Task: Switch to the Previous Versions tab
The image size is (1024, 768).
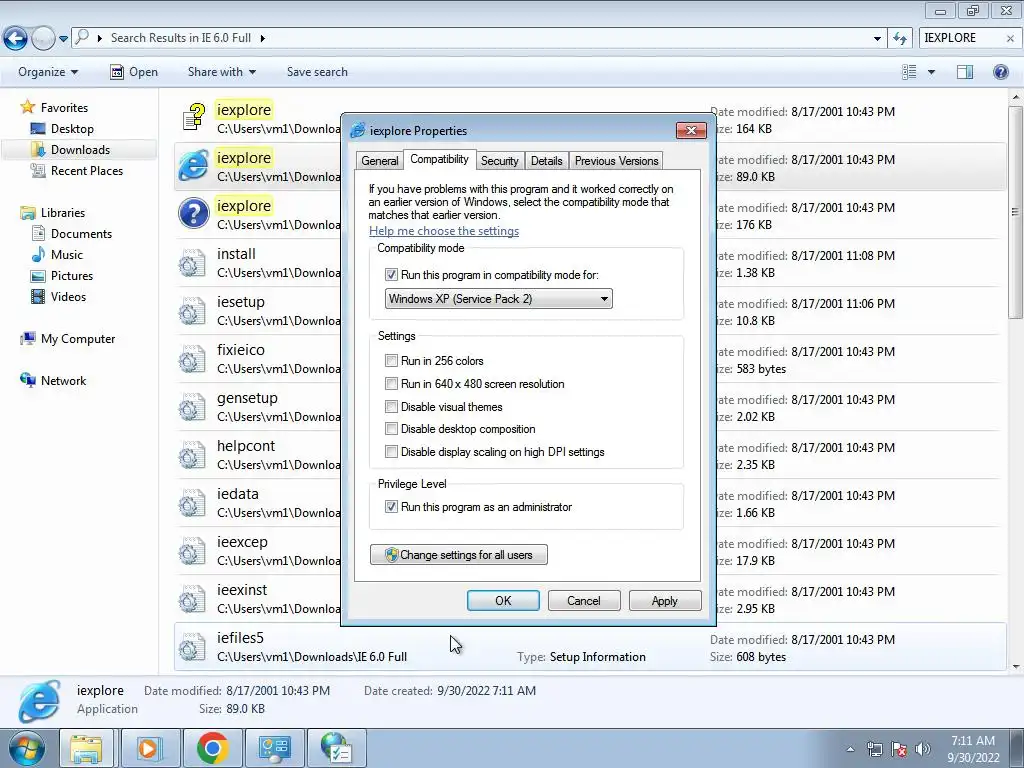Action: click(x=616, y=161)
